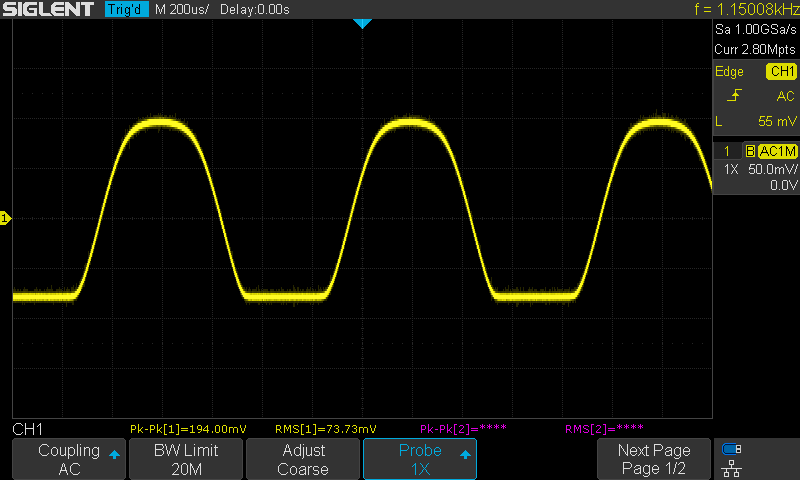Screen dimensions: 800x480
Task: Click the AC1M input coupling badge
Action: pyautogui.click(x=777, y=151)
